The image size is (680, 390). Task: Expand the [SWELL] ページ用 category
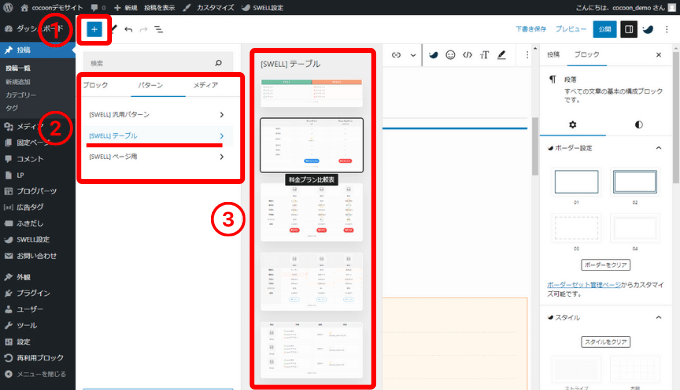158,157
